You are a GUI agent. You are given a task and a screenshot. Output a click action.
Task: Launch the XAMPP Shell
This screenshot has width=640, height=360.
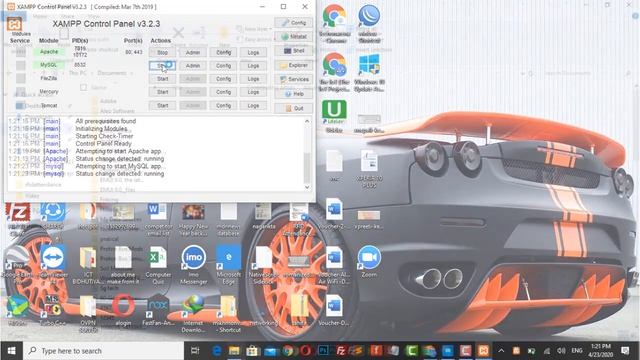tap(293, 51)
